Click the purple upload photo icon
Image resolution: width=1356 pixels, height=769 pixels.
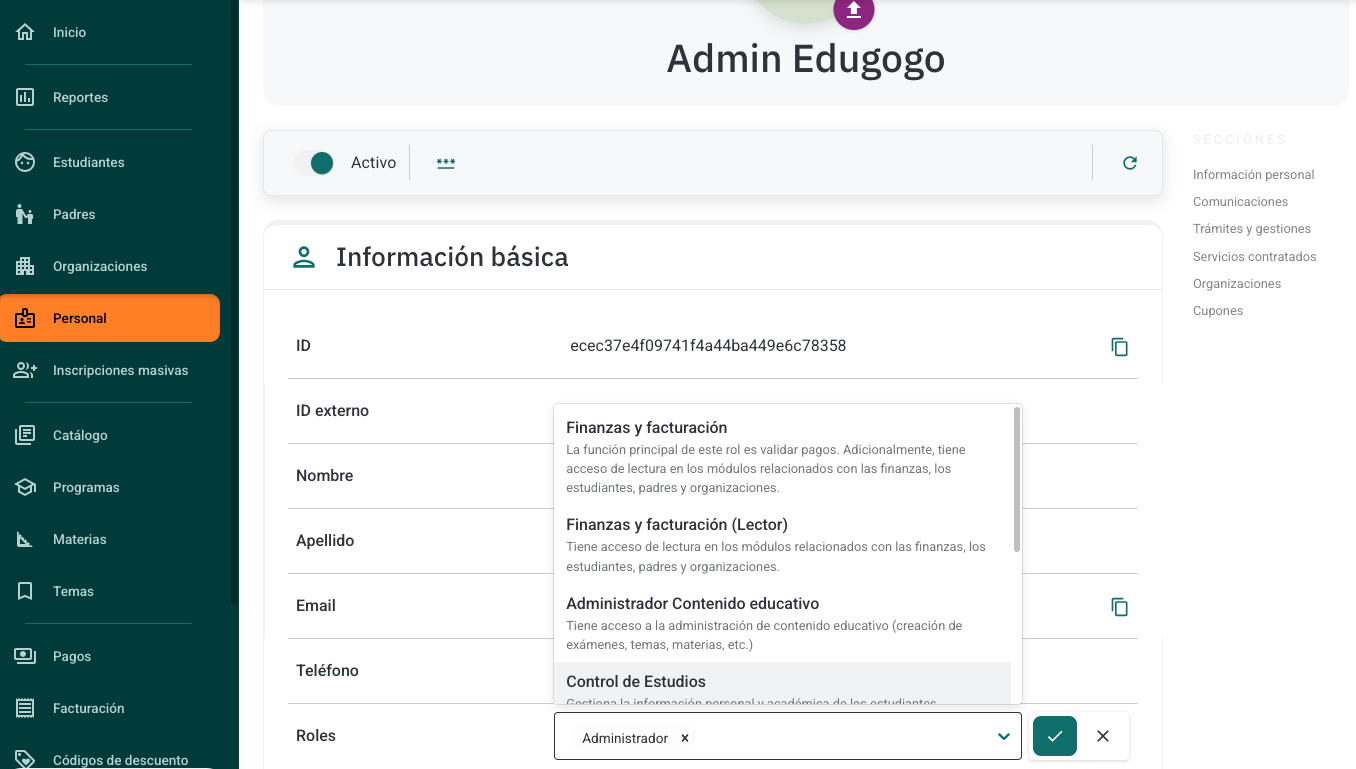(854, 10)
